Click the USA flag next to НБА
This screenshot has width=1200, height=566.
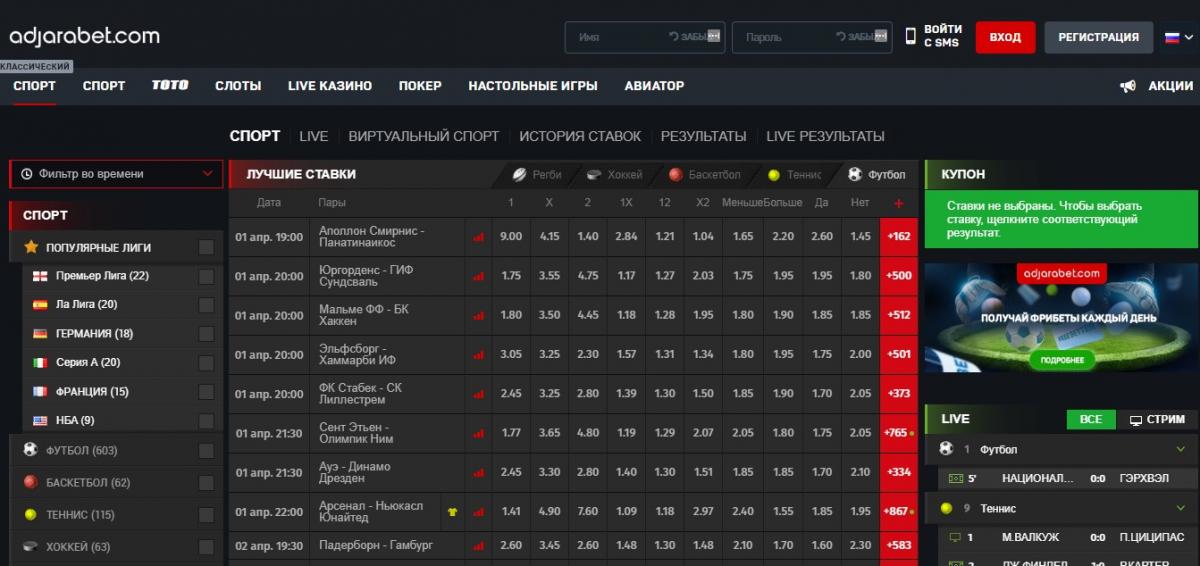(x=40, y=421)
